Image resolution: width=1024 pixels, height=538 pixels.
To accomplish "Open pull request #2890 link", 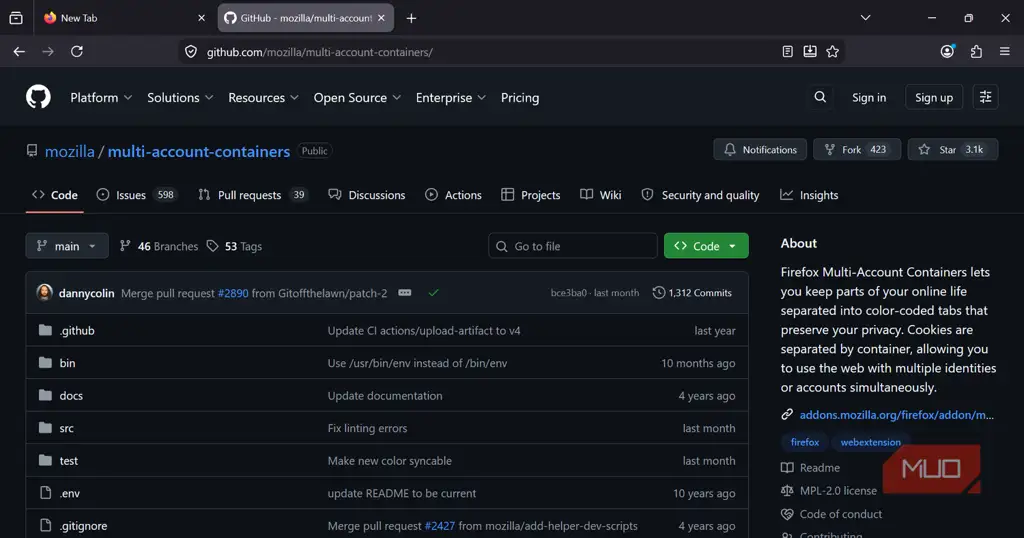I will pos(232,293).
